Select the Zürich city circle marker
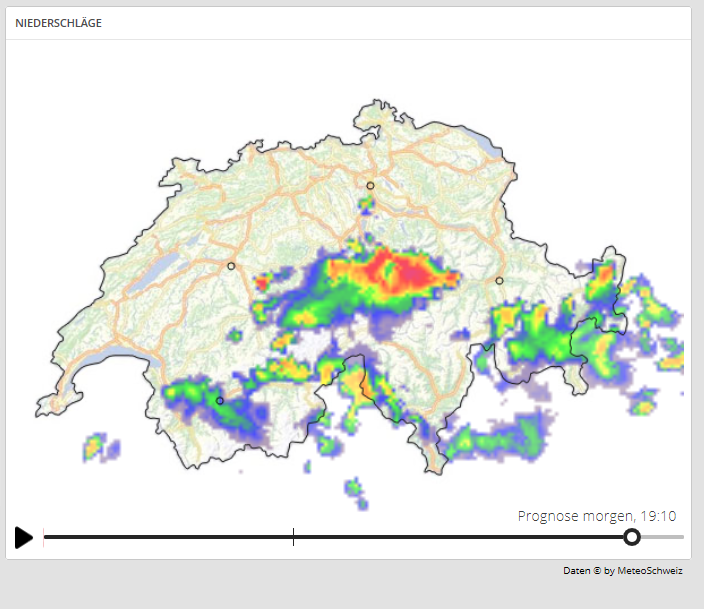704x609 pixels. coord(370,185)
